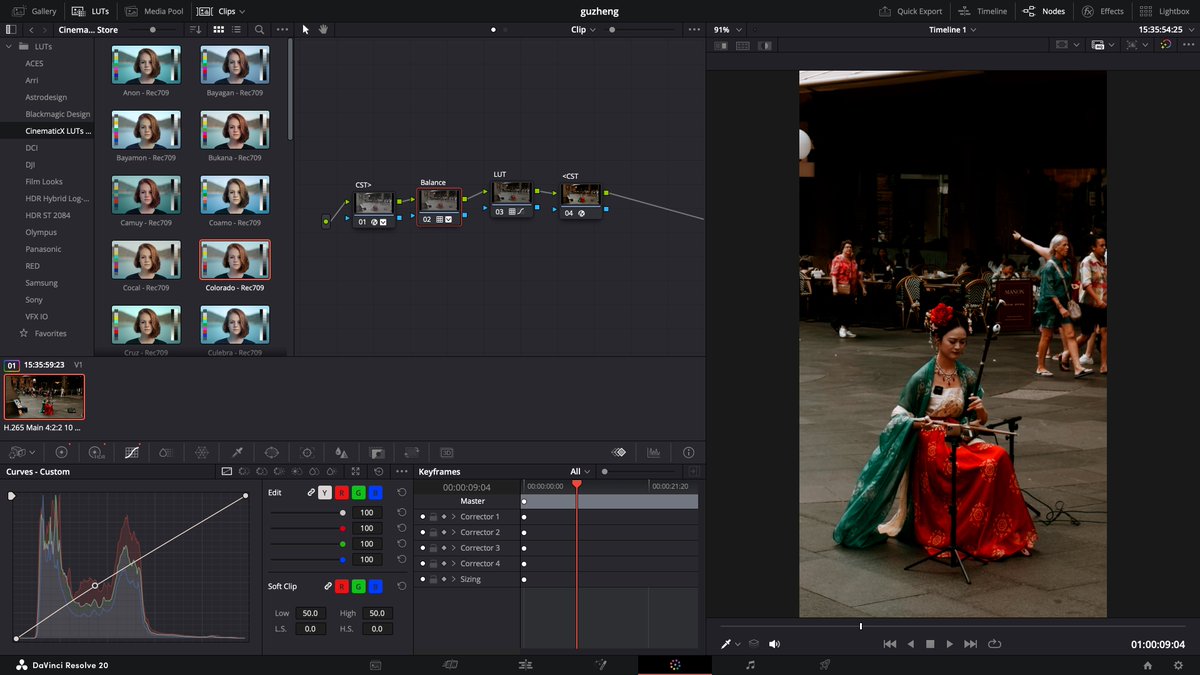Click the Quick Export button

pos(911,11)
